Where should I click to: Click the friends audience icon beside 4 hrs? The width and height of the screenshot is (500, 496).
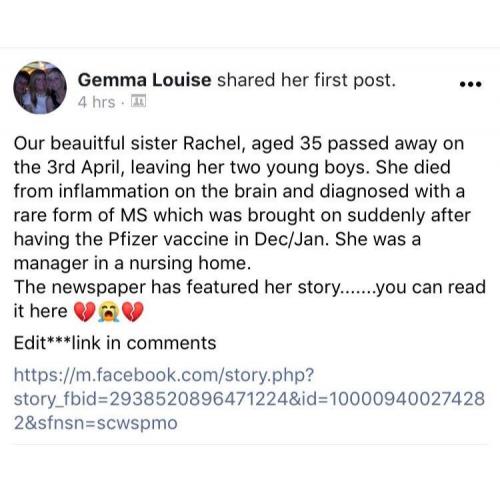click(x=138, y=101)
